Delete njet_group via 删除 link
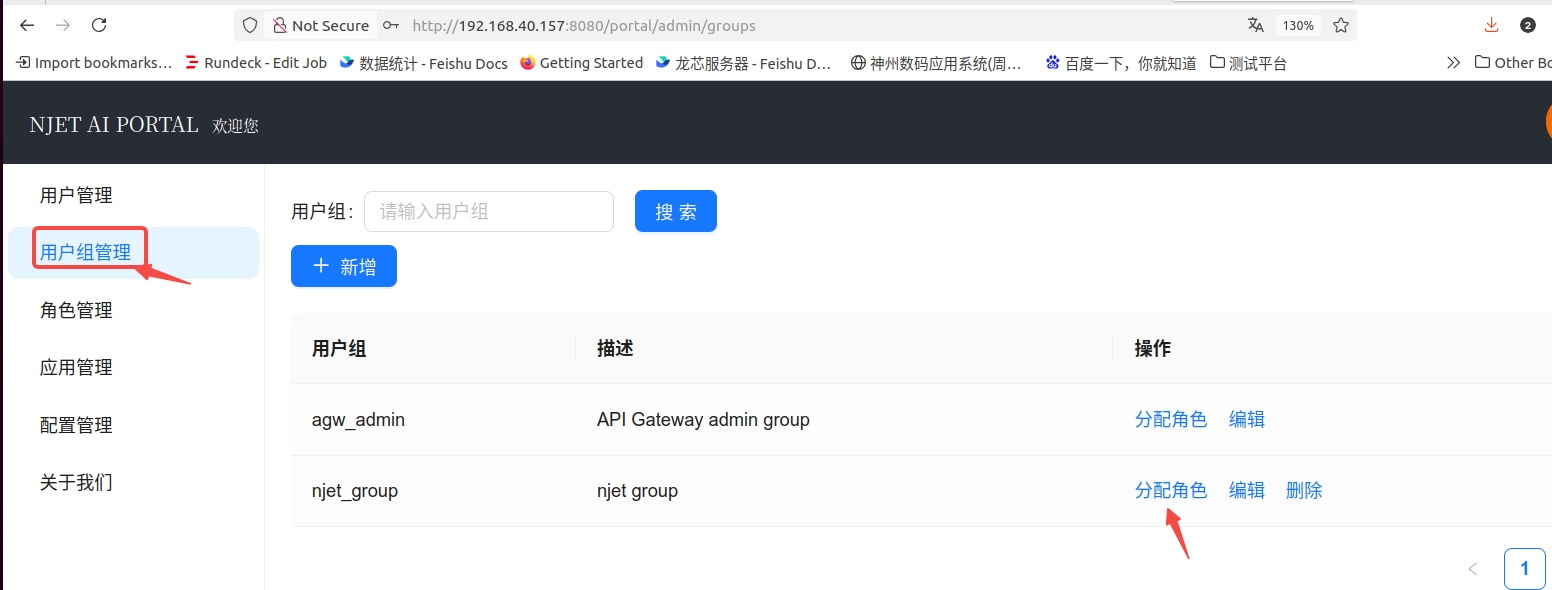 coord(1304,490)
